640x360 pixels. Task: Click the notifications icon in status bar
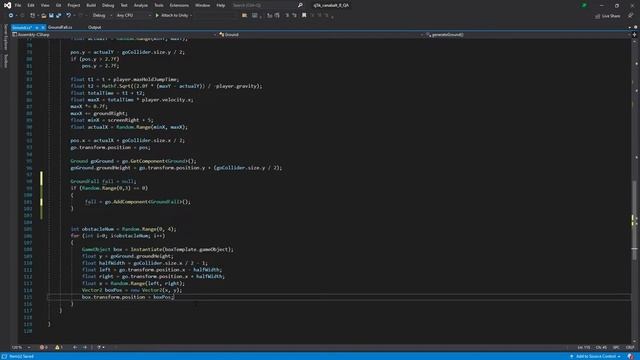click(631, 356)
